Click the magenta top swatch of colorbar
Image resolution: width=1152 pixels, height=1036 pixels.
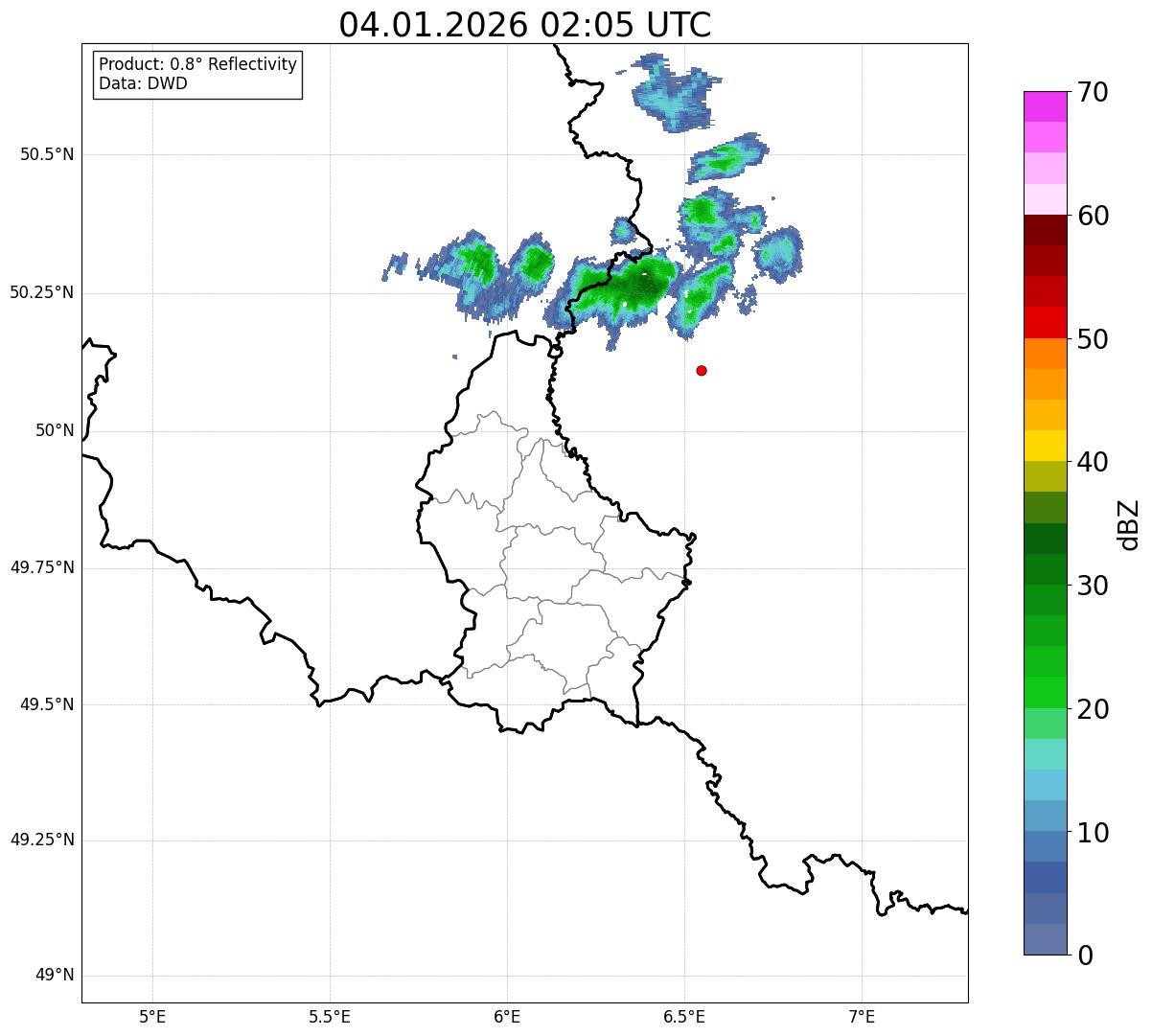(x=1046, y=106)
